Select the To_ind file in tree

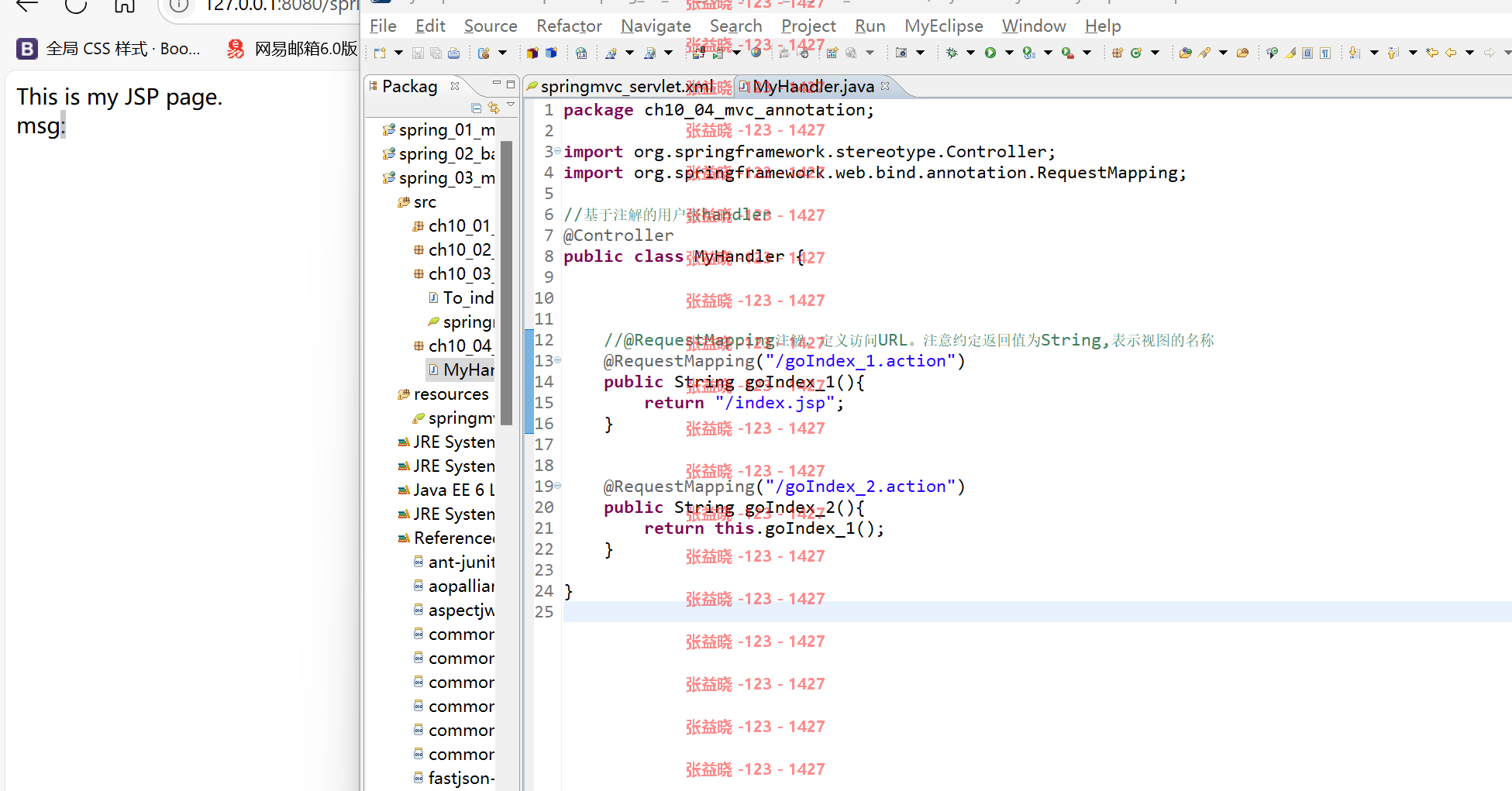tap(461, 297)
